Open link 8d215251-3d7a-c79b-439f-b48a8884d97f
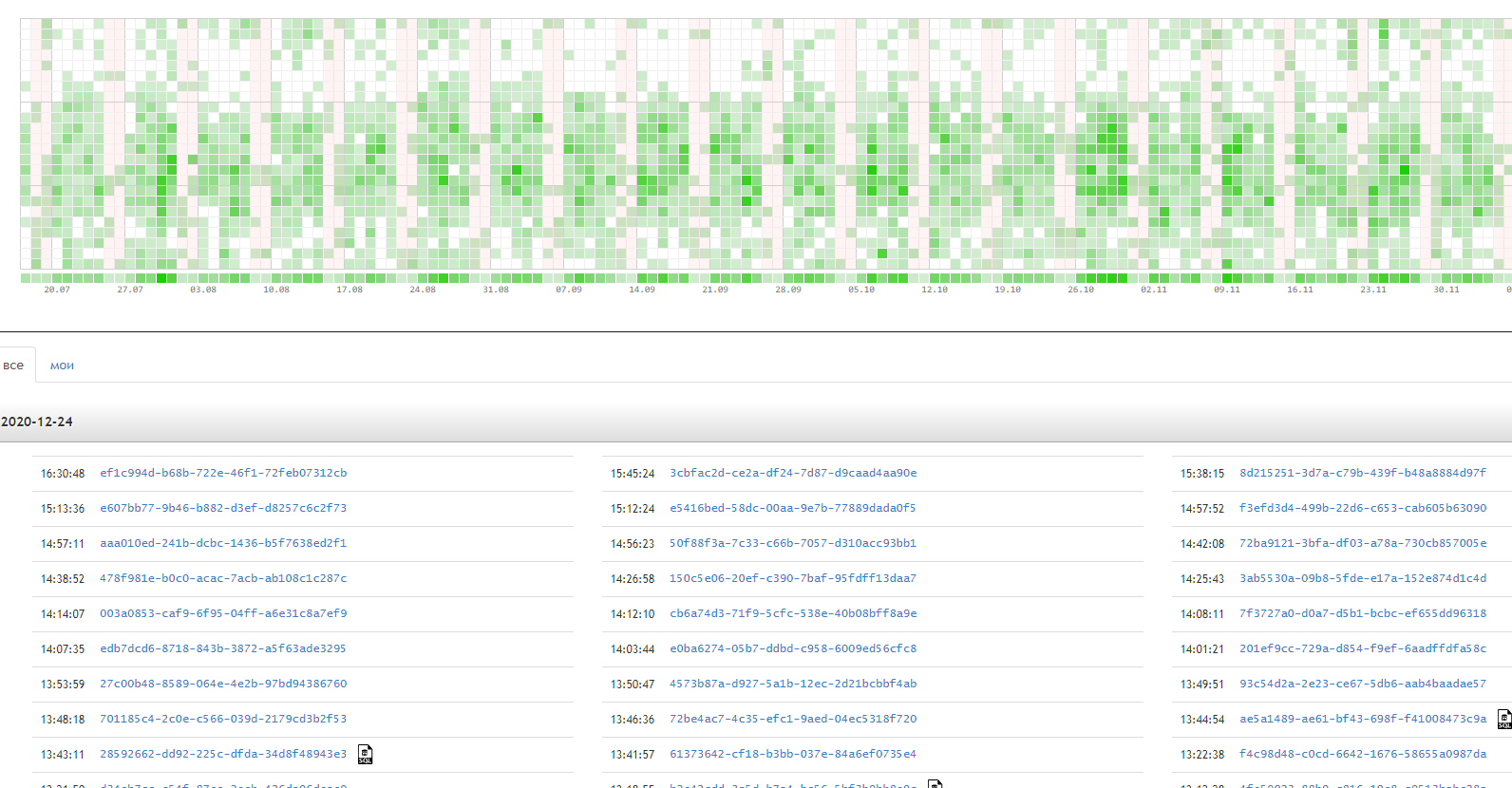1512x788 pixels. [1363, 473]
